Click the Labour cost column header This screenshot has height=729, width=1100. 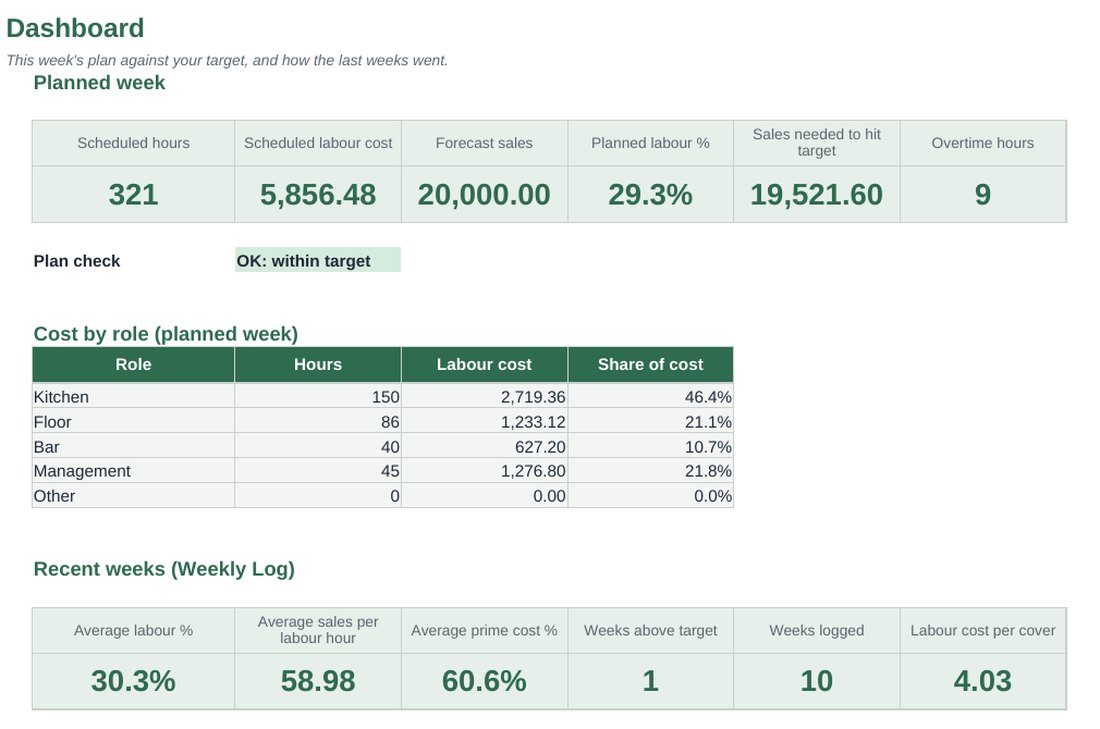pyautogui.click(x=484, y=365)
